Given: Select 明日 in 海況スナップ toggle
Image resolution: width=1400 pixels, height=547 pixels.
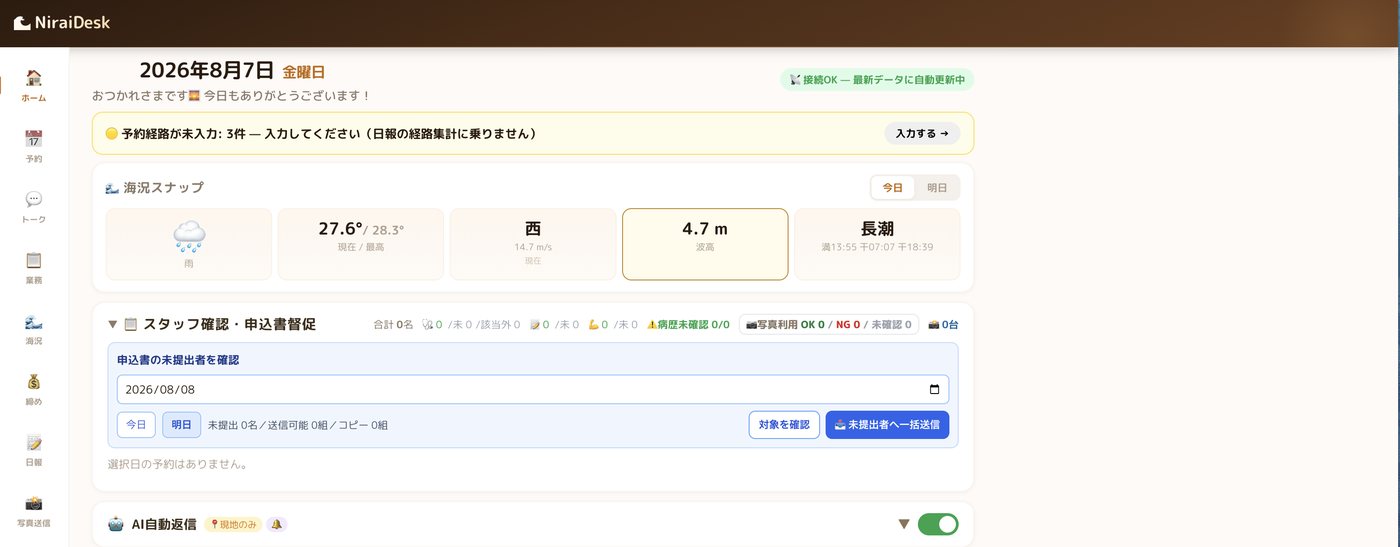Looking at the screenshot, I should coord(937,188).
